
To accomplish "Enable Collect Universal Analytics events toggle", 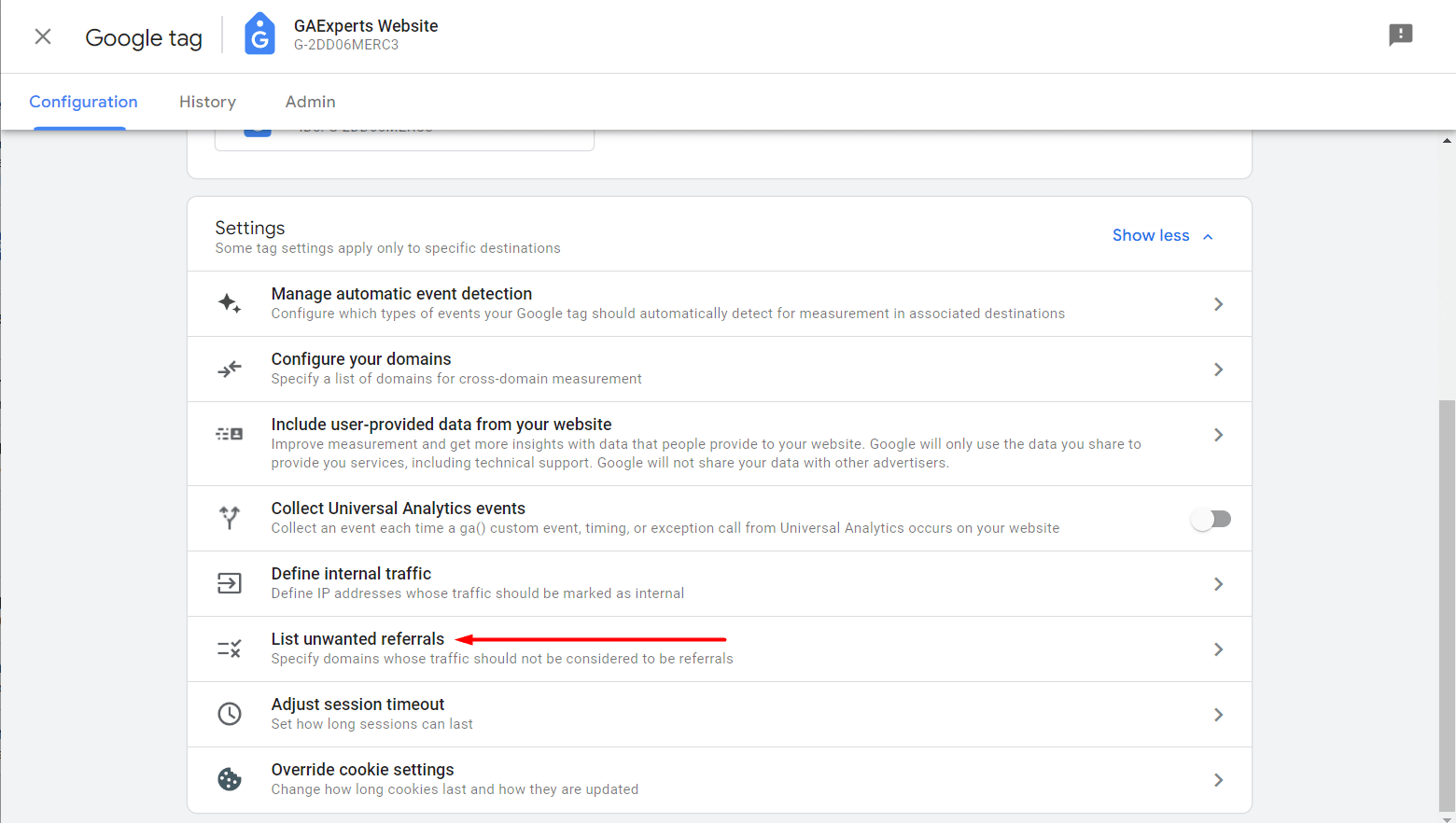I will coord(1211,518).
